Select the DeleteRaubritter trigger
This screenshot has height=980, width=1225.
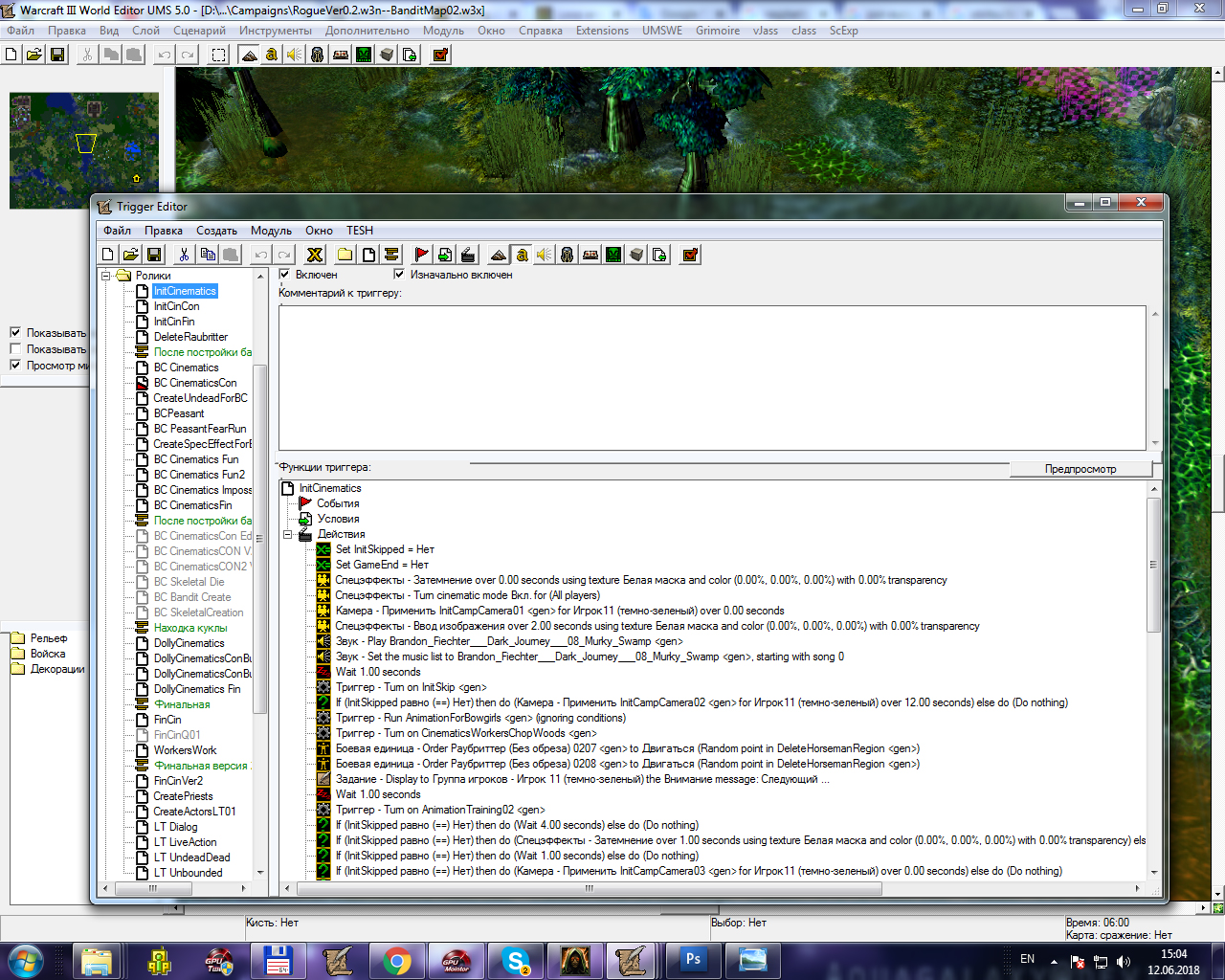point(190,337)
